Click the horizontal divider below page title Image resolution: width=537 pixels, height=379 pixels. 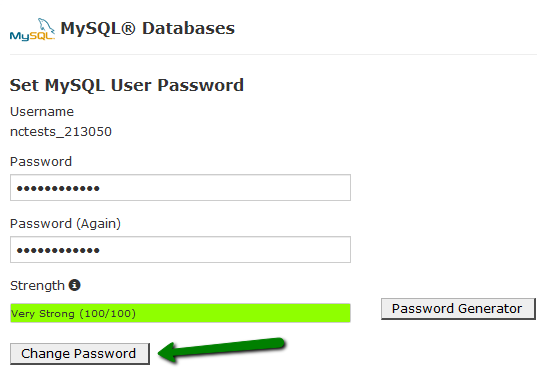273,54
